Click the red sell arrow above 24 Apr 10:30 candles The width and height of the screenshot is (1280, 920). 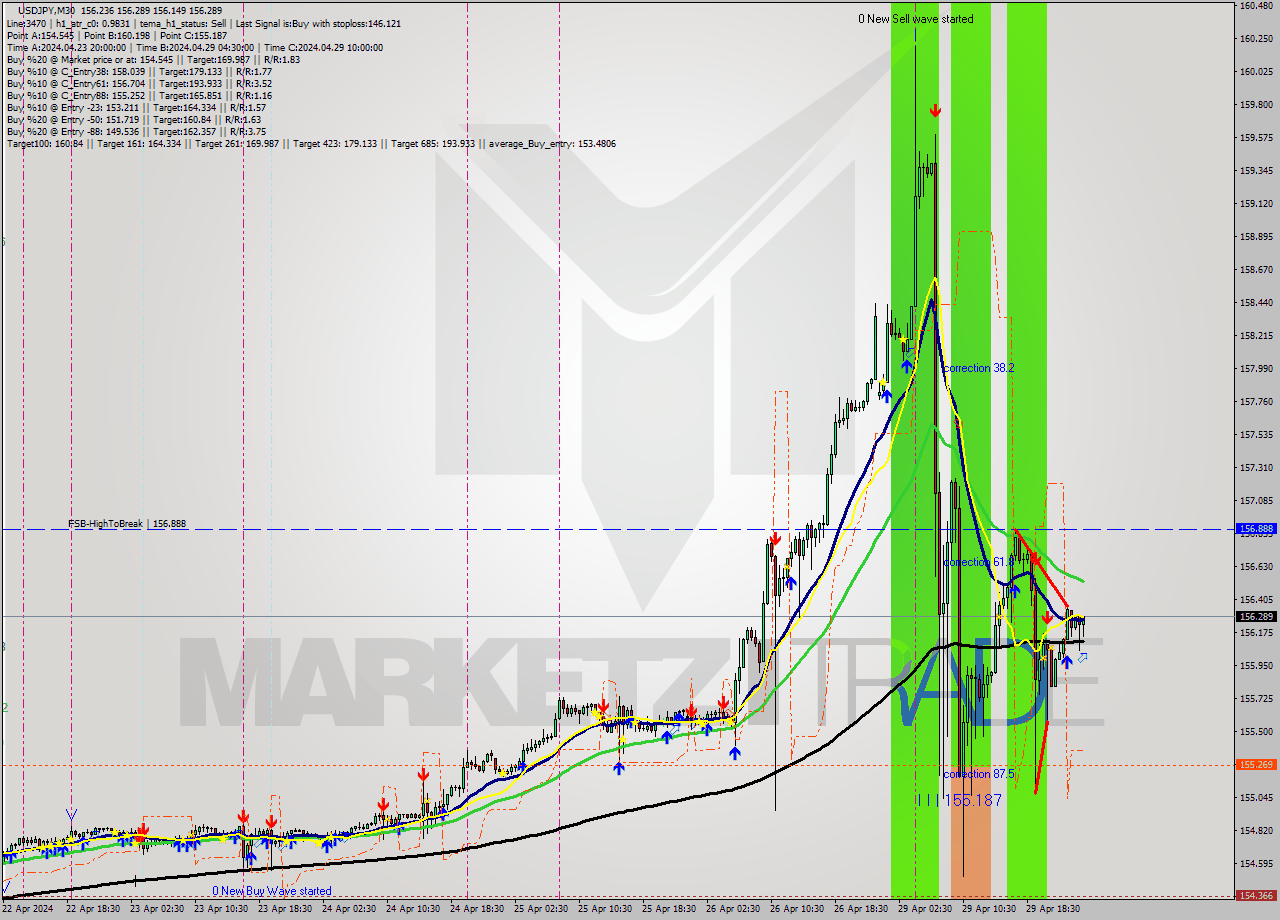(424, 774)
